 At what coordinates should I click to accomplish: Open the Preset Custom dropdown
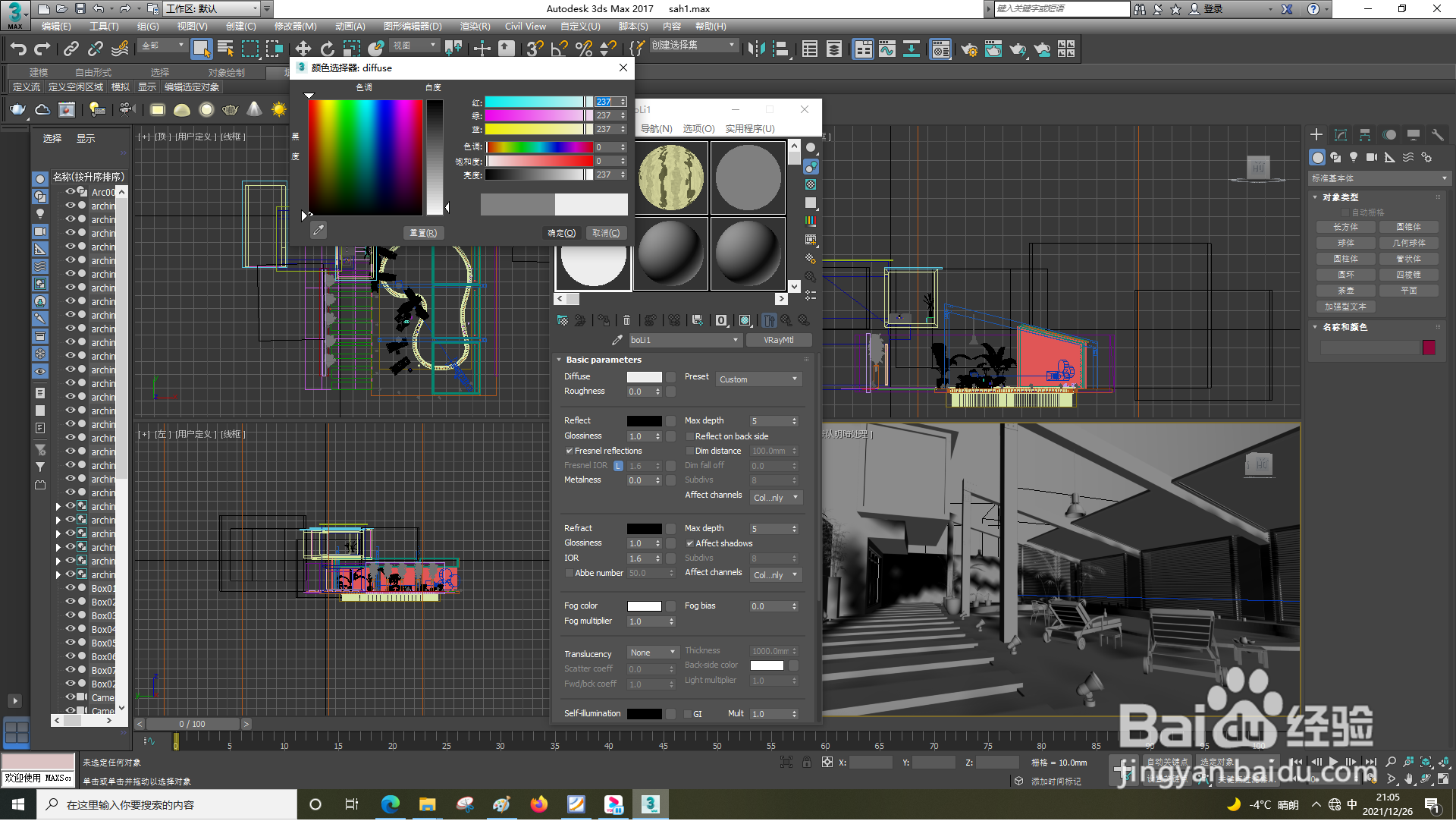(x=758, y=379)
